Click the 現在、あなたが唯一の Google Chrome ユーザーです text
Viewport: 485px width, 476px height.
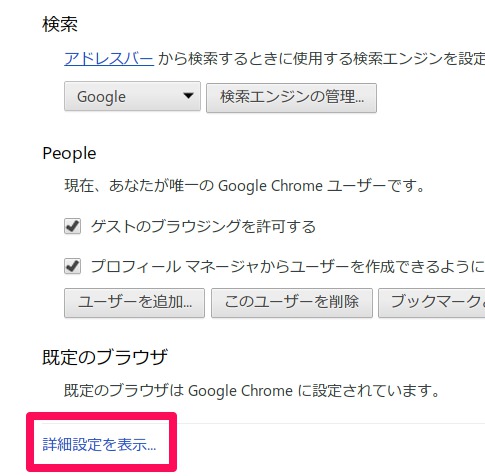(245, 186)
